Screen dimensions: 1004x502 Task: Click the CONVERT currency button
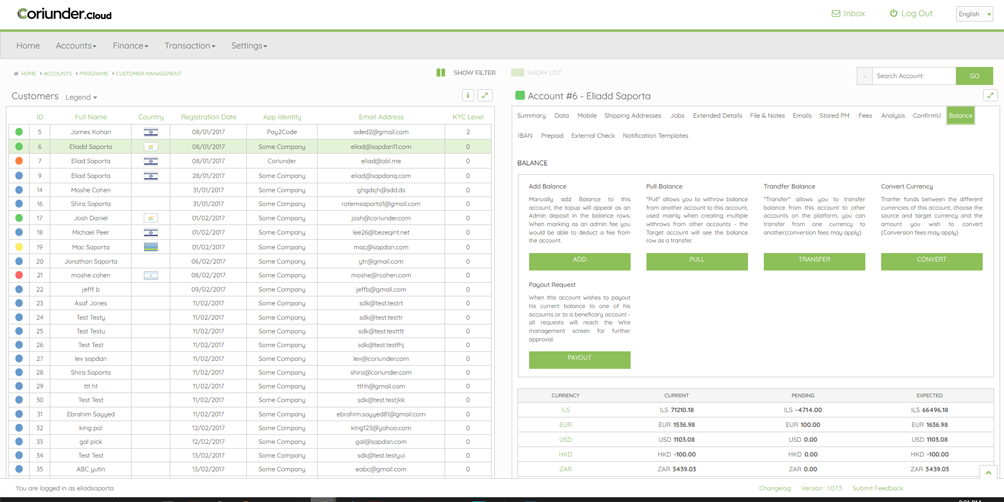[932, 261]
